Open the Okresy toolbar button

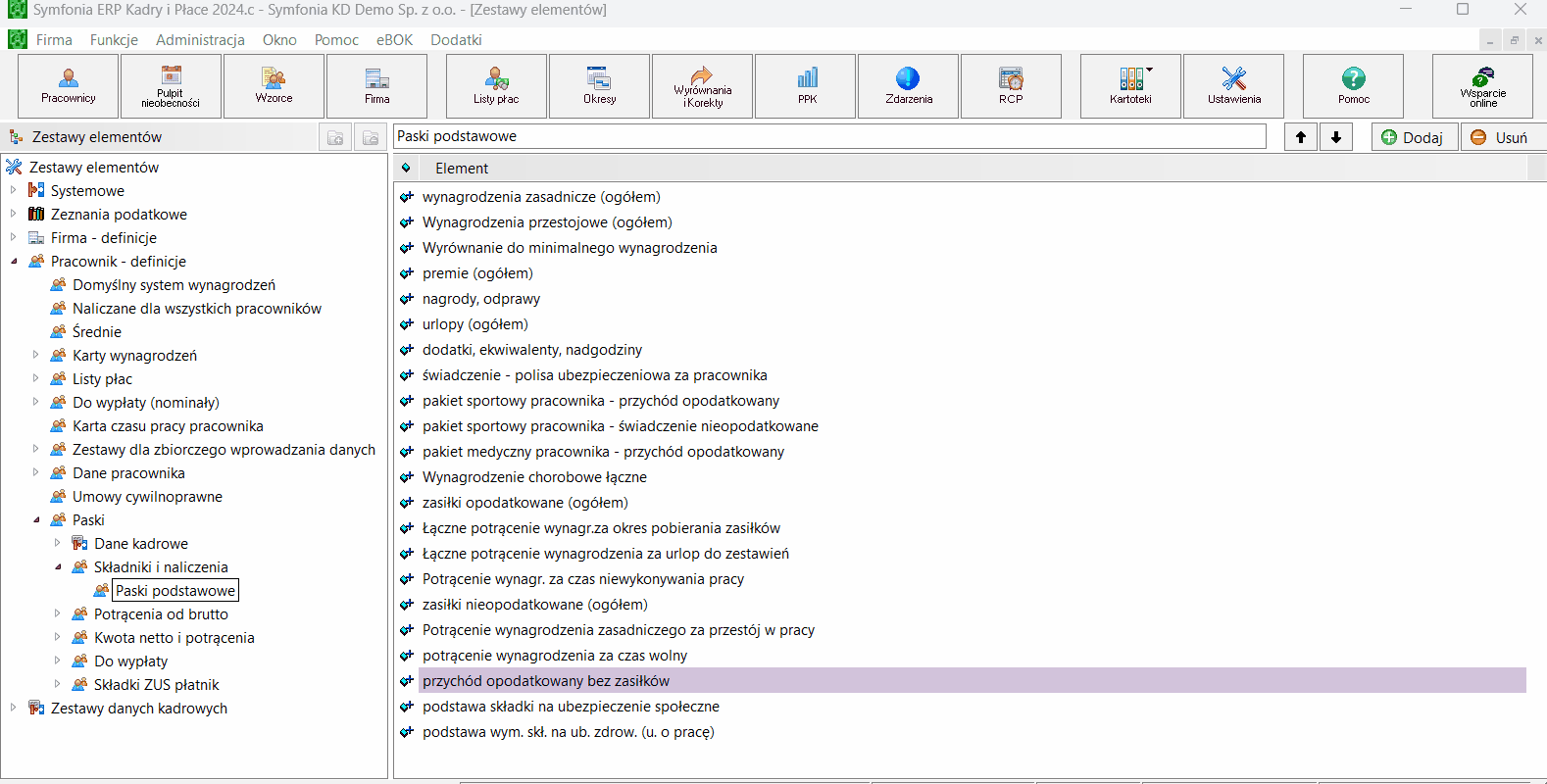[599, 86]
